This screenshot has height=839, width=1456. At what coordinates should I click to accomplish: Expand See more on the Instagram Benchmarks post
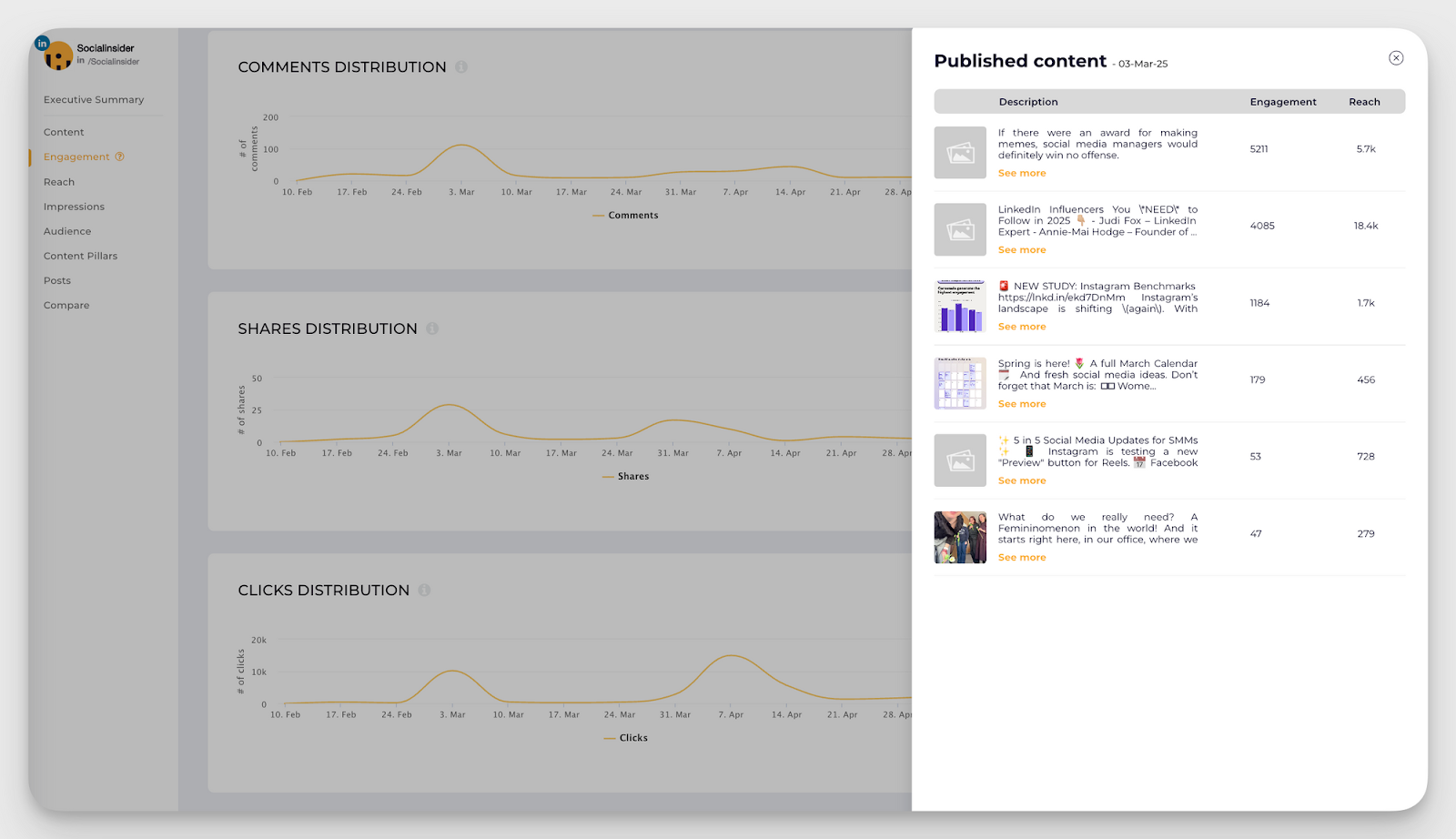(x=1021, y=326)
